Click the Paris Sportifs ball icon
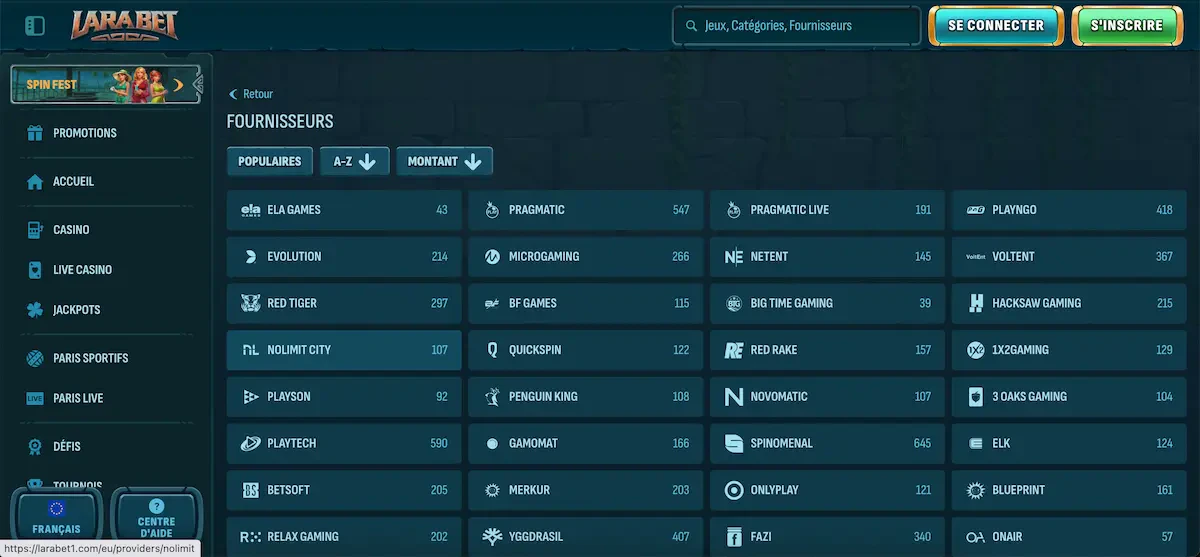1200x557 pixels. tap(35, 358)
